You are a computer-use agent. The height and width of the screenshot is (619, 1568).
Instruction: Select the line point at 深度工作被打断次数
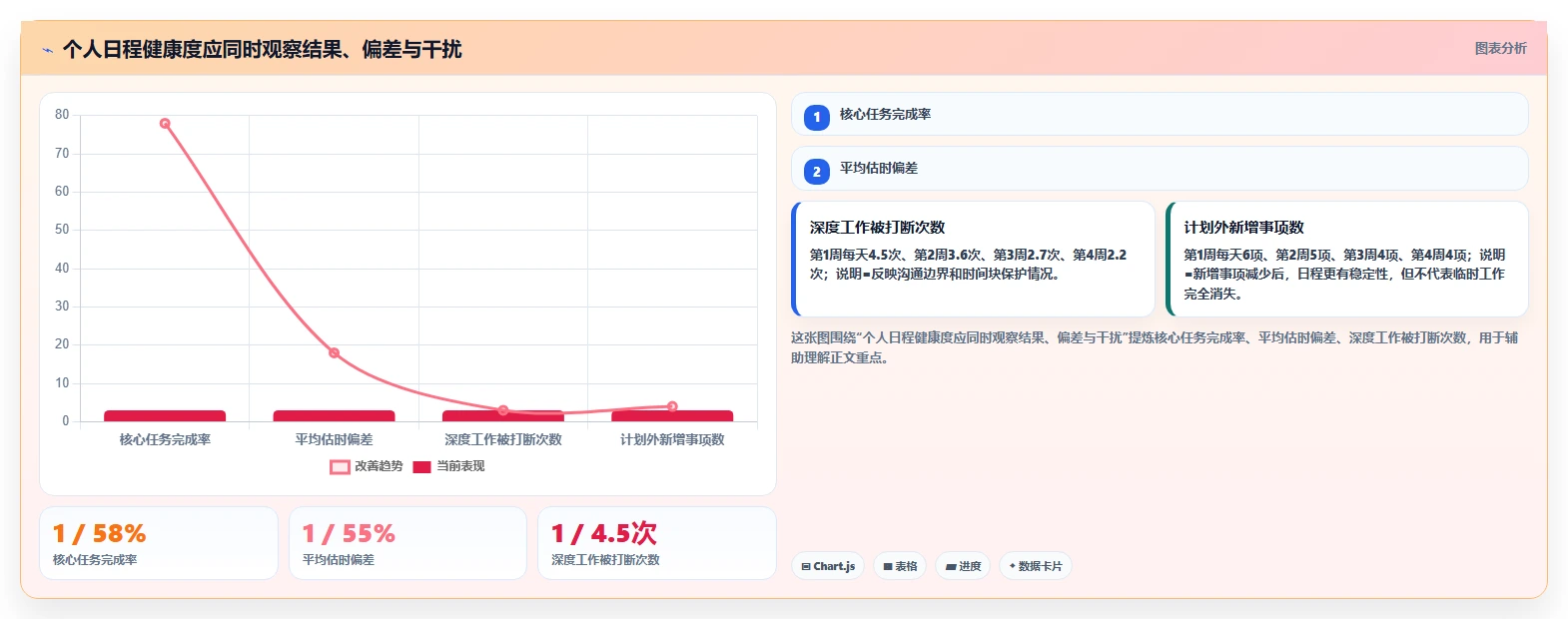(503, 410)
